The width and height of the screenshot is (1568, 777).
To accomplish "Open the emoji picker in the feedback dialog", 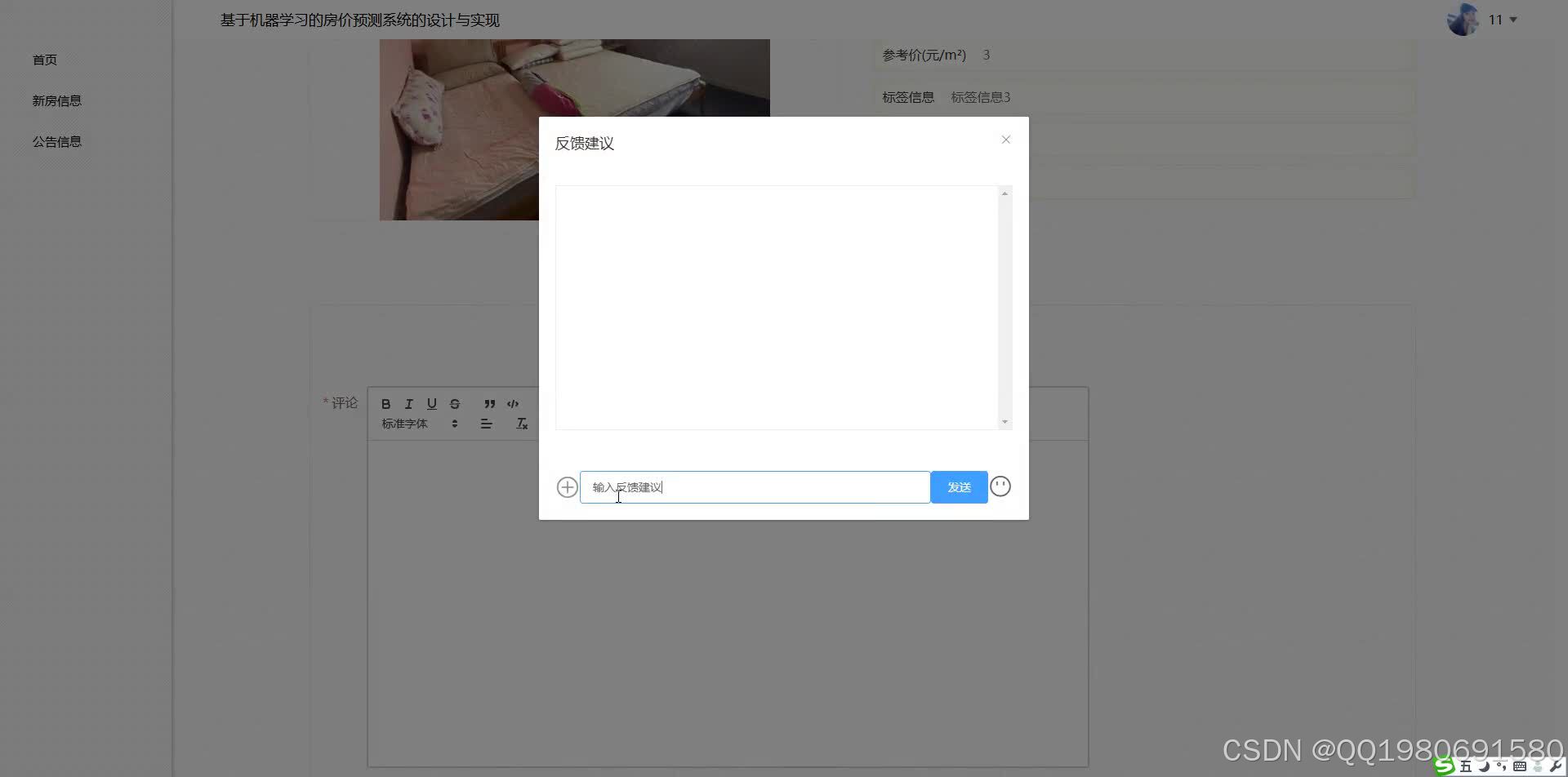I will pos(1000,486).
